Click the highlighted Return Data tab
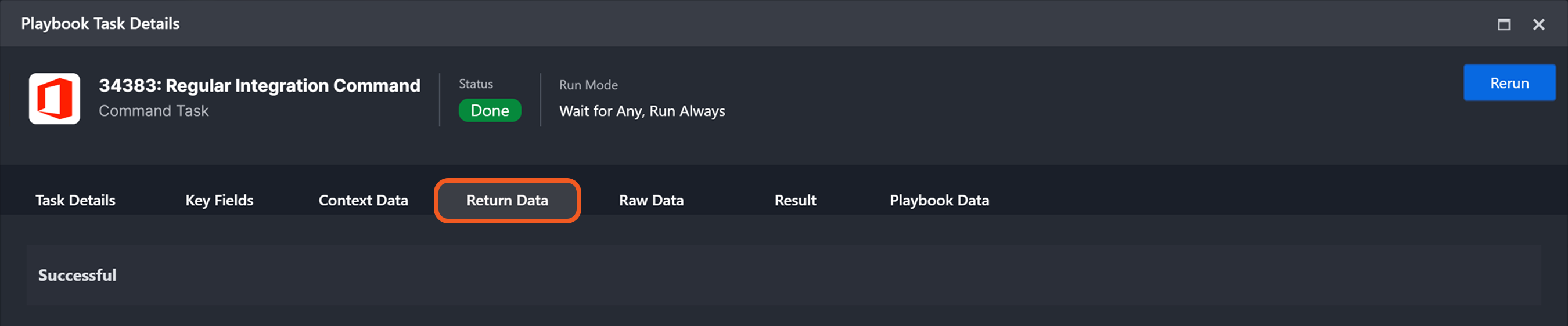 coord(507,200)
